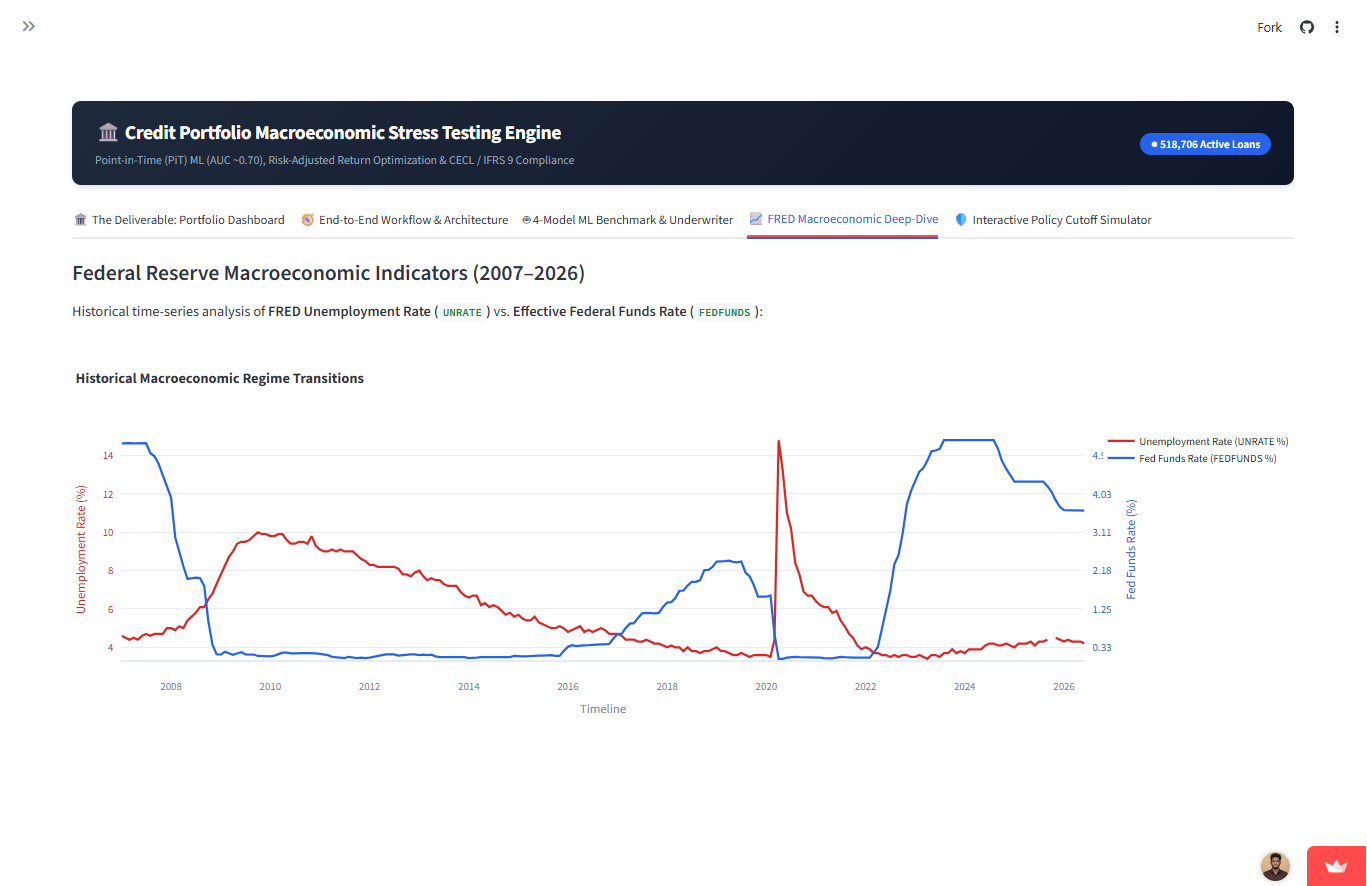Open the app creator's profile avatar
The height and width of the screenshot is (886, 1367).
tap(1275, 866)
